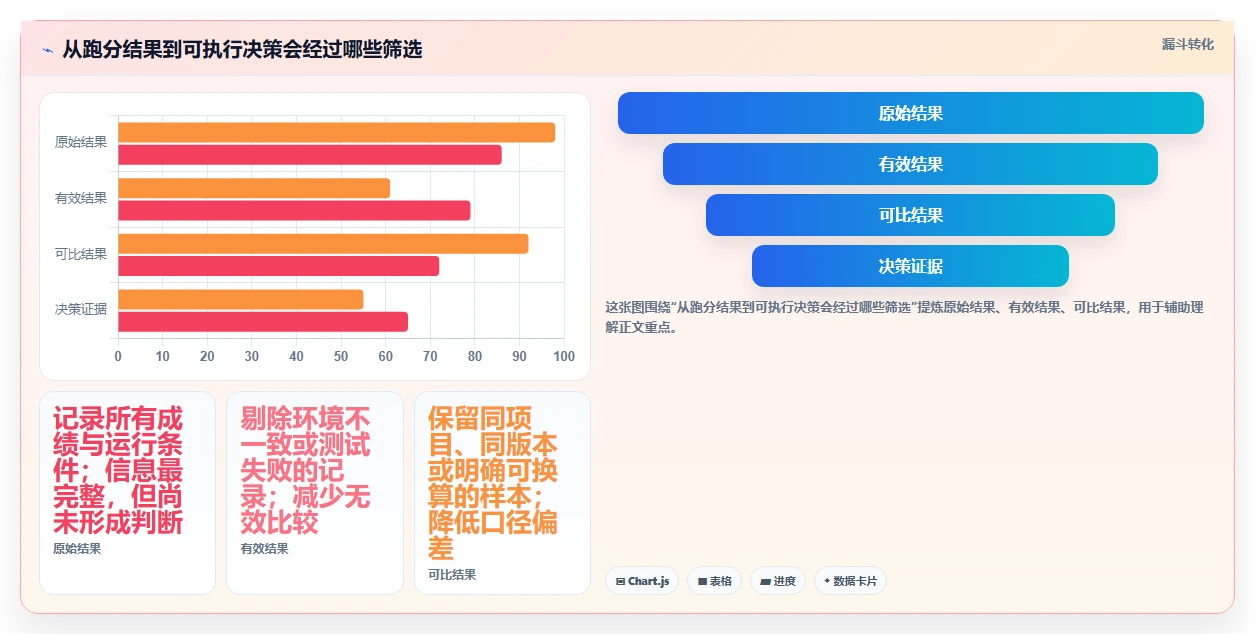Click the 数据卡片 chip
This screenshot has width=1255, height=634.
pyautogui.click(x=850, y=581)
